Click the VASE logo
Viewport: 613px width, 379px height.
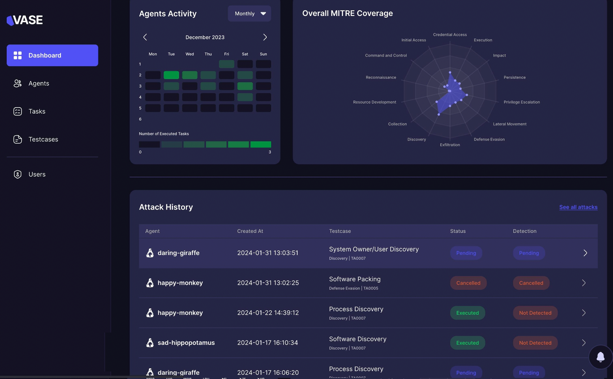[25, 20]
